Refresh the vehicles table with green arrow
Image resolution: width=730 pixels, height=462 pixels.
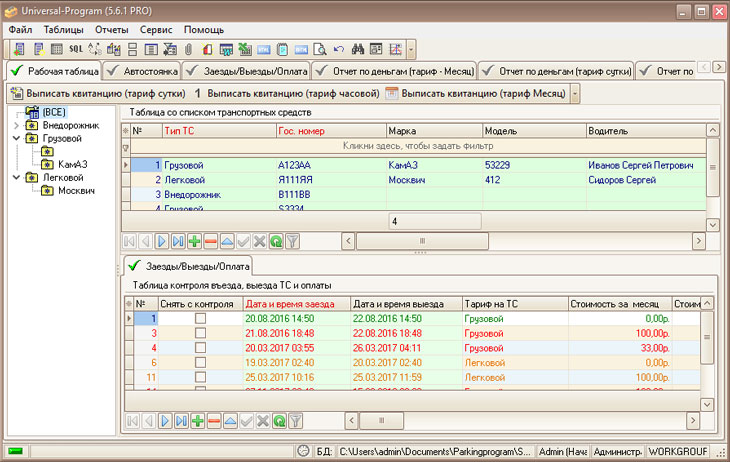(275, 241)
